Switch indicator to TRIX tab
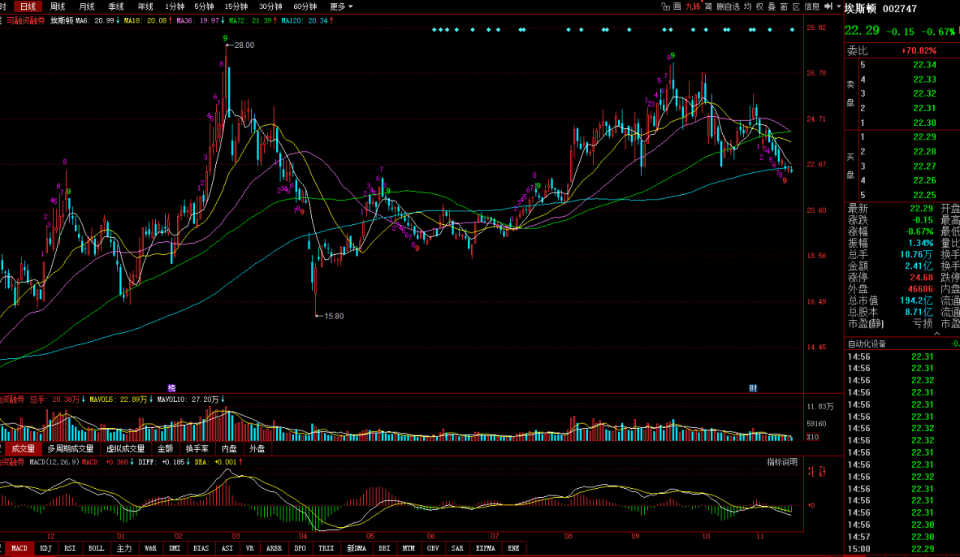The width and height of the screenshot is (960, 557). (x=326, y=548)
